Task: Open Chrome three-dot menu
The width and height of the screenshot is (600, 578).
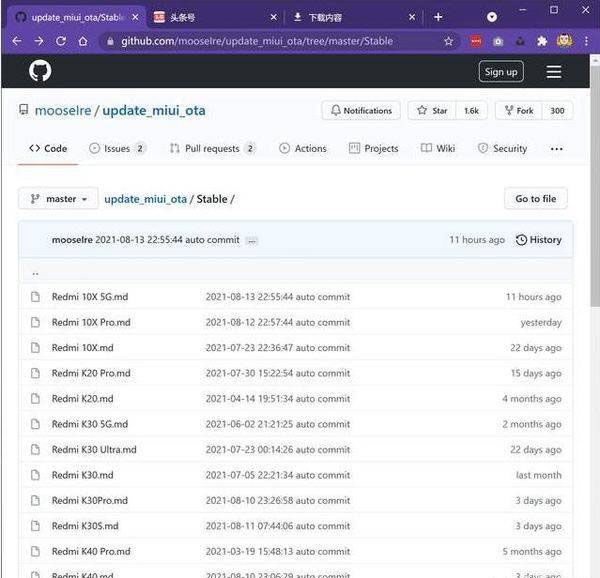Action: (586, 41)
